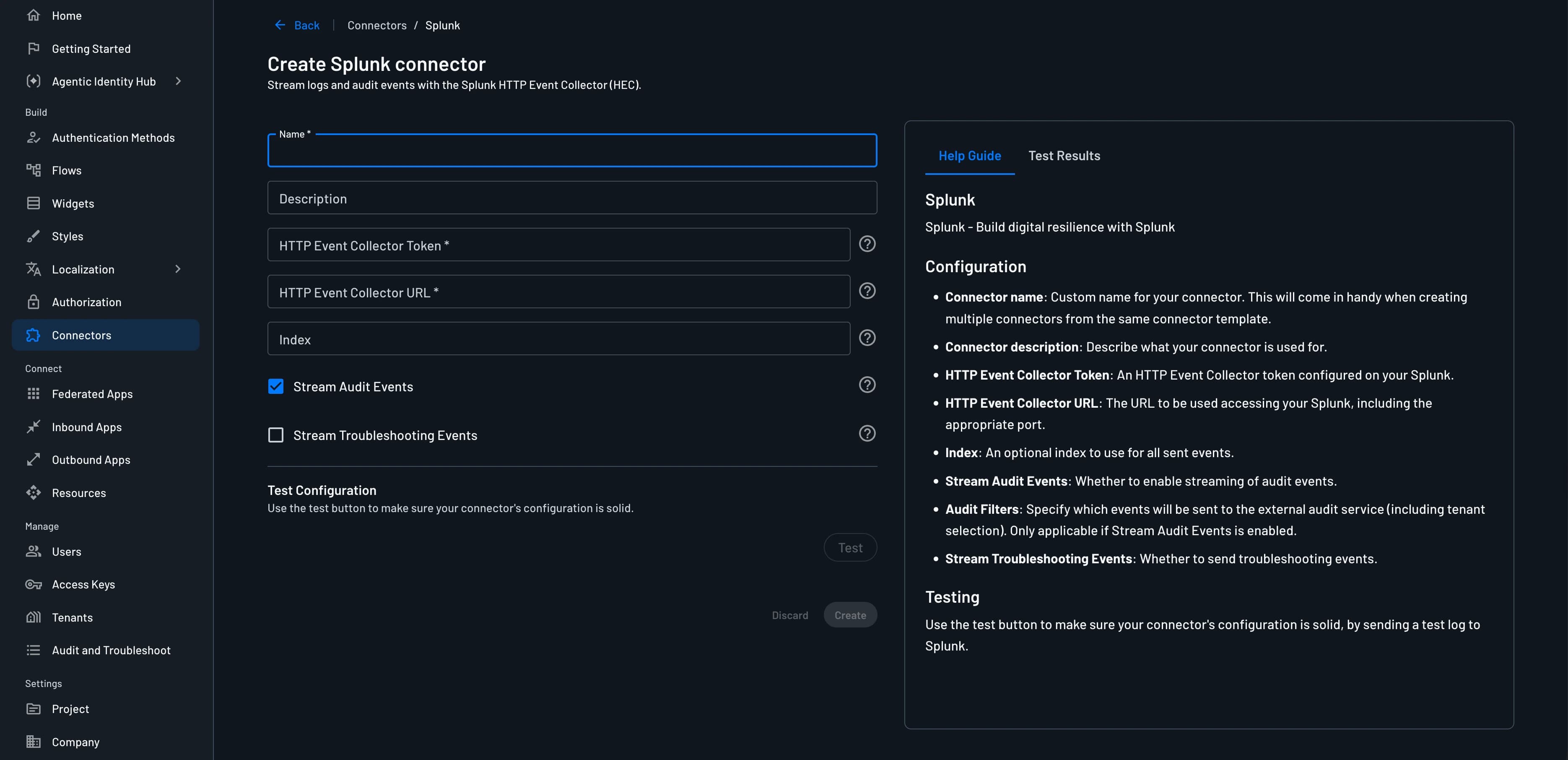Click the Access Keys key icon
The width and height of the screenshot is (1568, 760).
tap(34, 585)
